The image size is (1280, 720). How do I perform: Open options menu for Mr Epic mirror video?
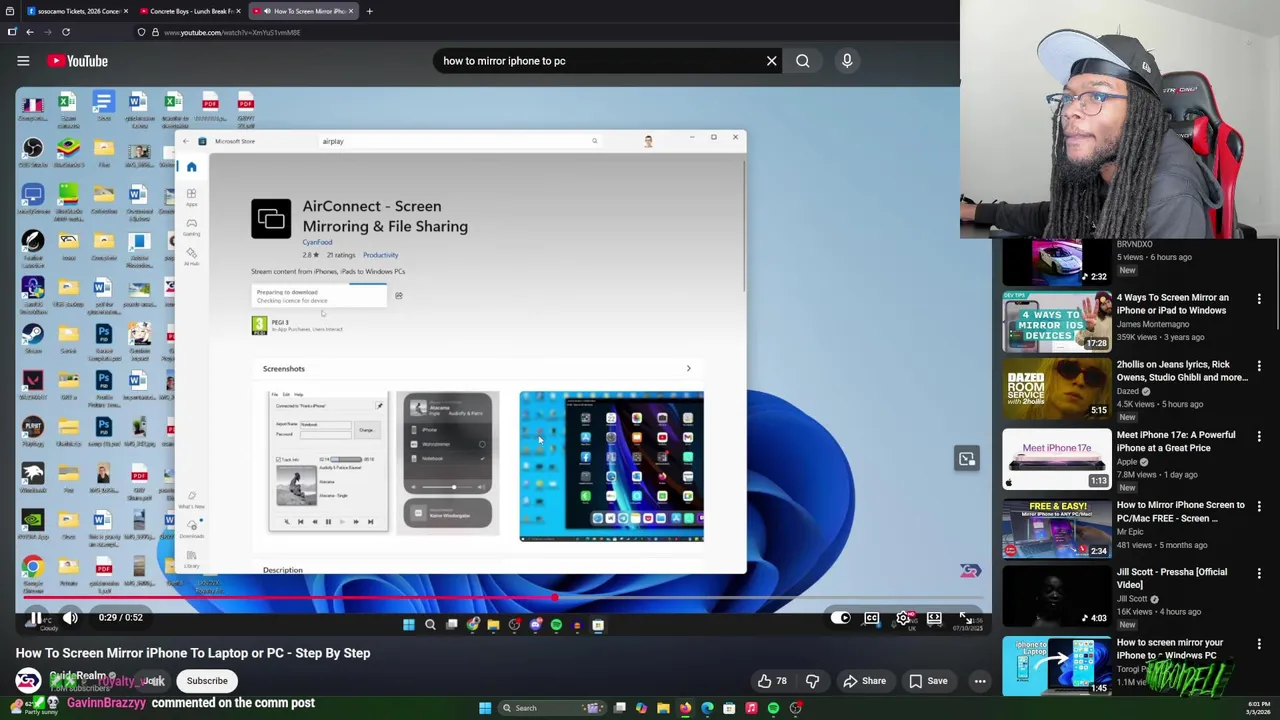click(x=1259, y=506)
